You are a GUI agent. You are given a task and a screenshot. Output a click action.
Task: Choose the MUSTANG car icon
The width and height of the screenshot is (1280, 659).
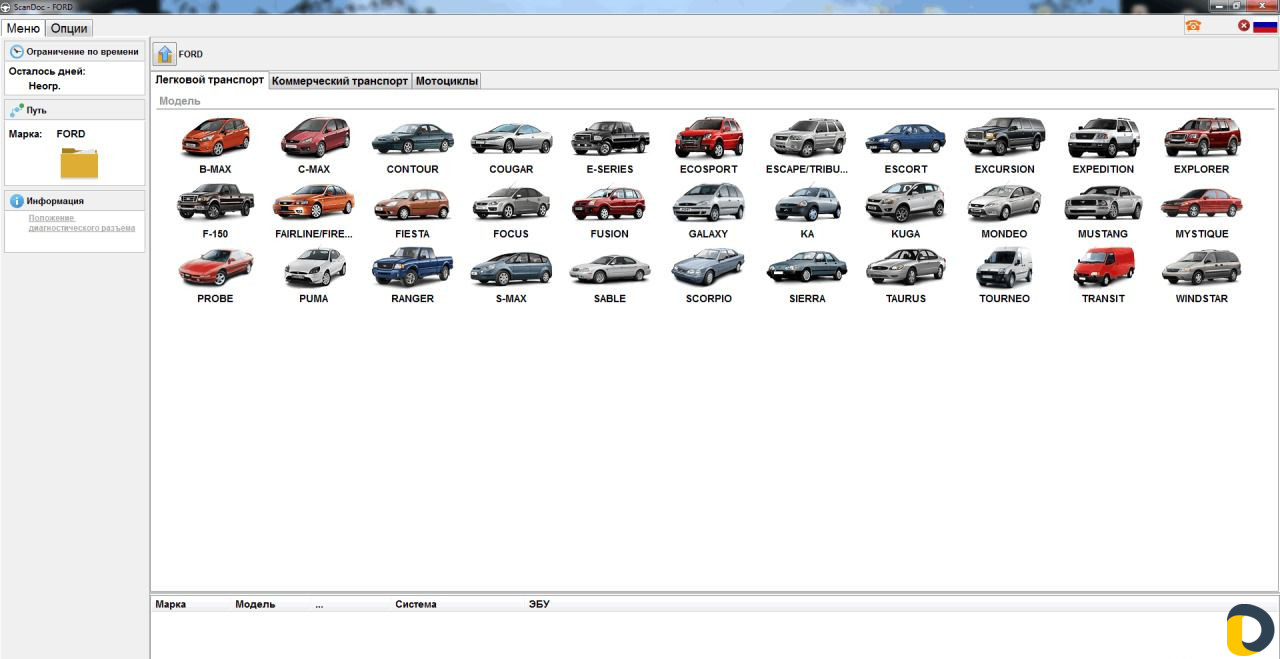tap(1103, 202)
